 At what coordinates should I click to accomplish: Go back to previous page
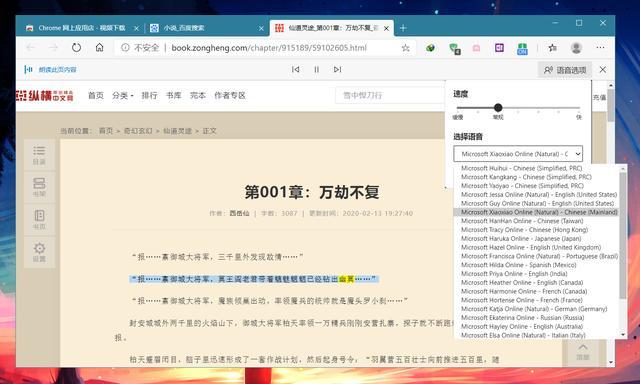tap(31, 48)
